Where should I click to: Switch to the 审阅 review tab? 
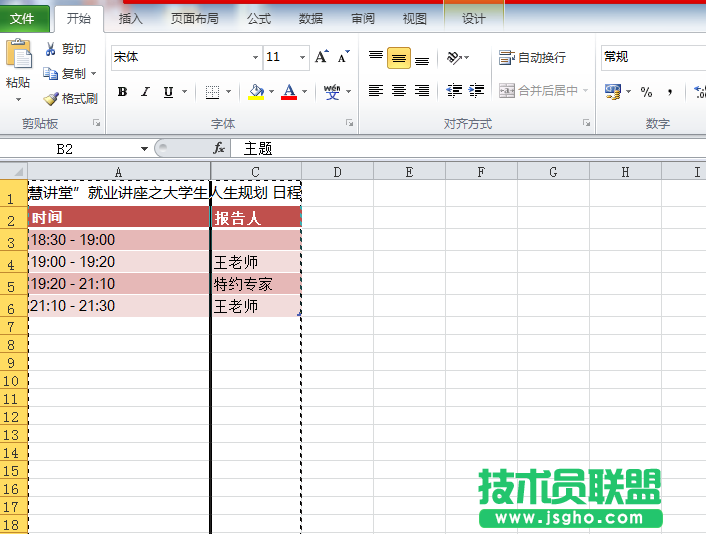click(363, 18)
